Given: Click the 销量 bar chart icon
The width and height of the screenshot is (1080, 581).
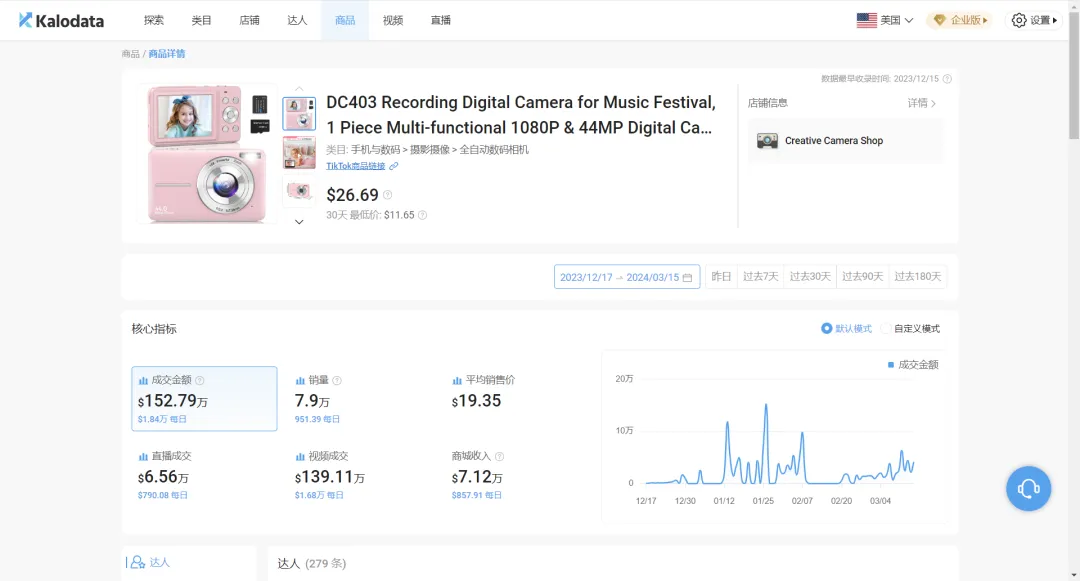Looking at the screenshot, I should coord(300,381).
